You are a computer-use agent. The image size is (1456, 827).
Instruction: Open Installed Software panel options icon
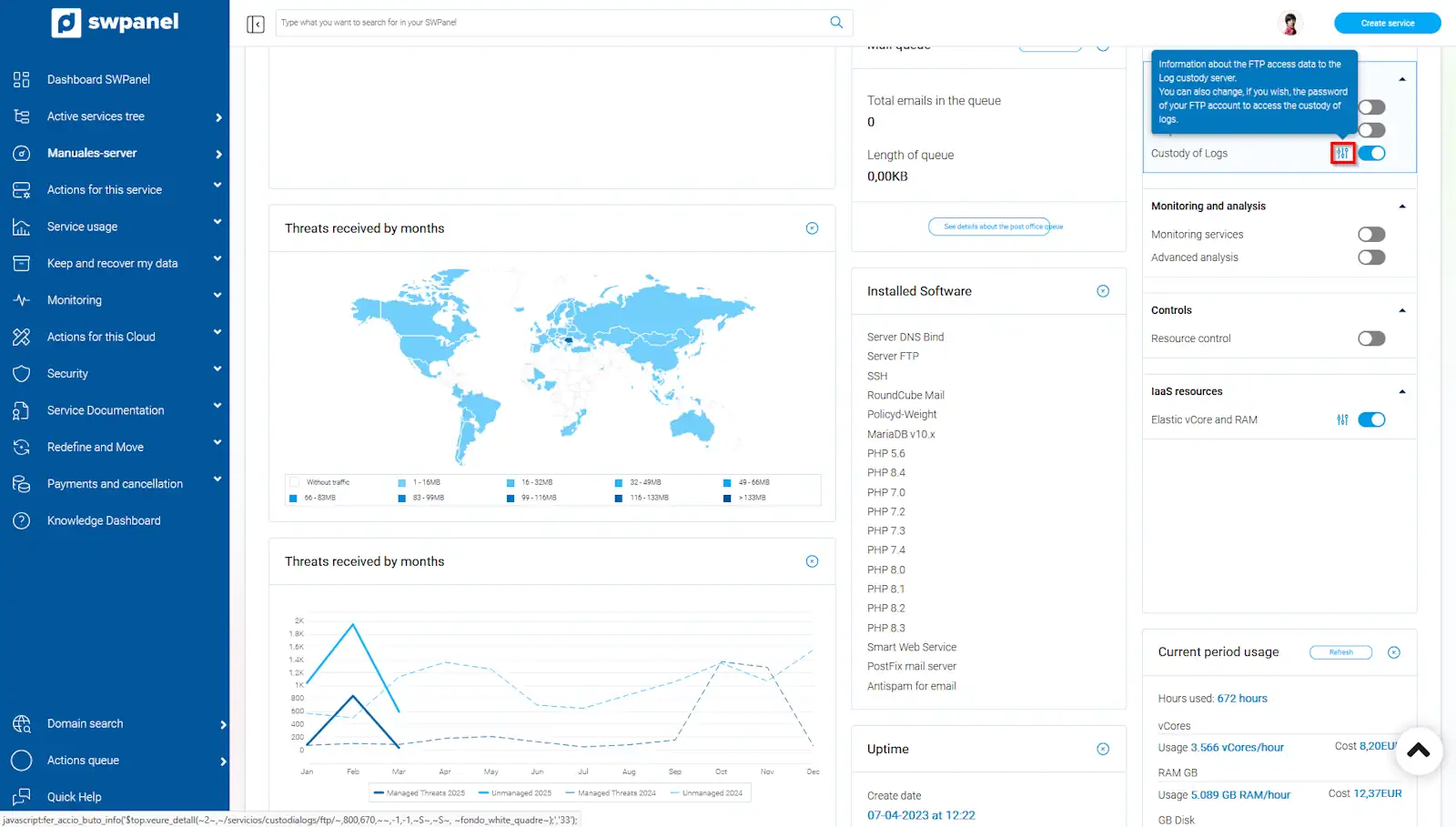(1103, 291)
